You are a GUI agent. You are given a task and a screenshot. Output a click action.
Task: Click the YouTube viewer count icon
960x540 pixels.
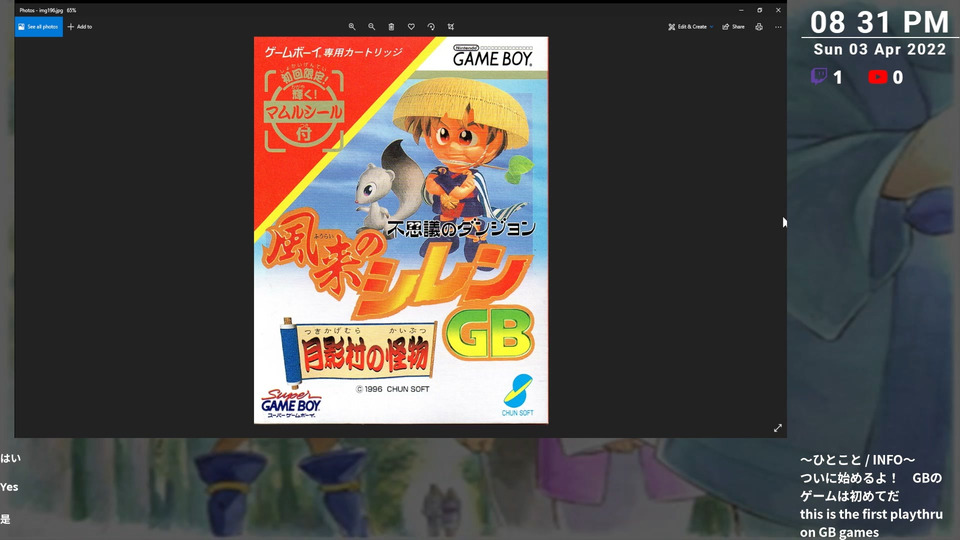877,77
